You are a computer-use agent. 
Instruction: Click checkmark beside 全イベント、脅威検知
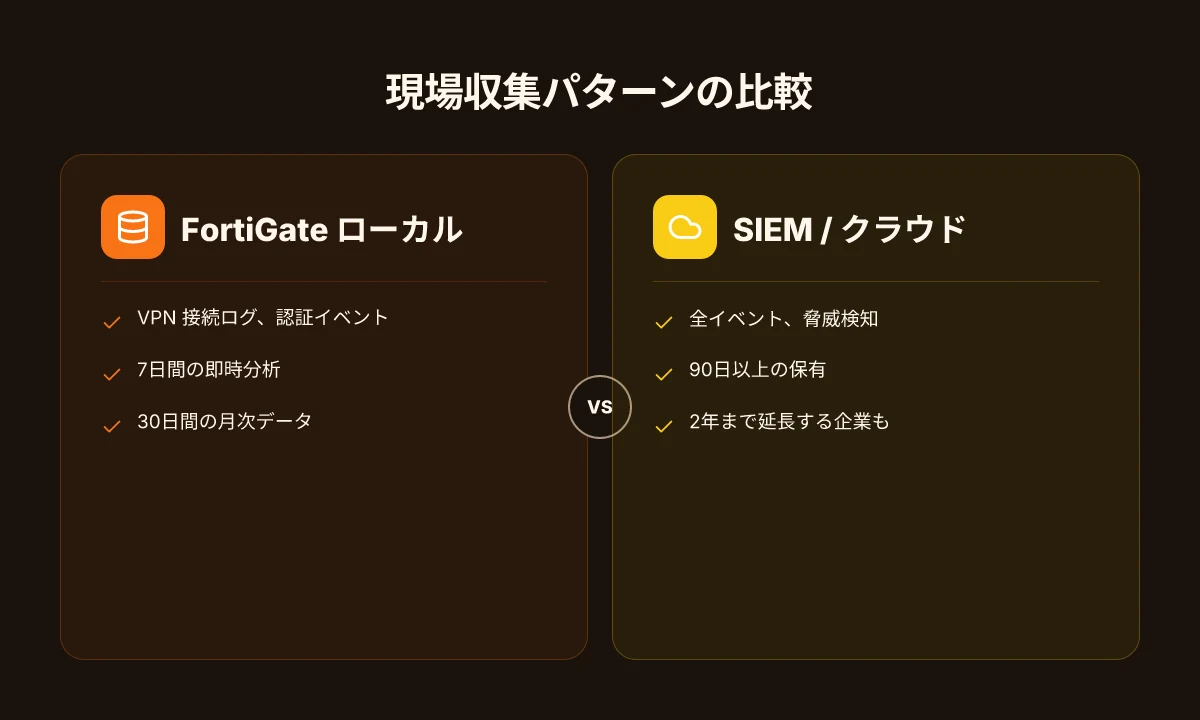663,322
